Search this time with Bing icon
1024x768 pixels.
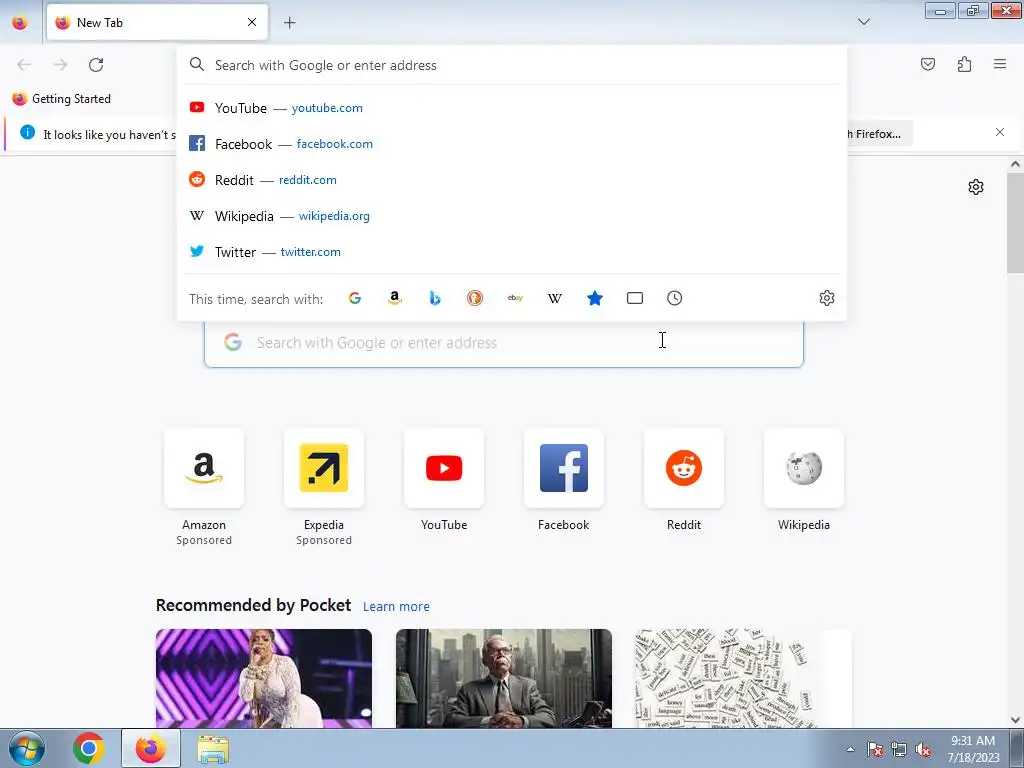point(435,298)
